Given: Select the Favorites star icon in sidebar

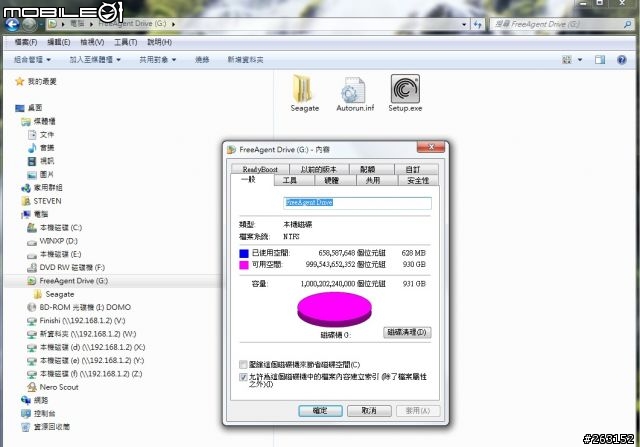Looking at the screenshot, I should 19,82.
